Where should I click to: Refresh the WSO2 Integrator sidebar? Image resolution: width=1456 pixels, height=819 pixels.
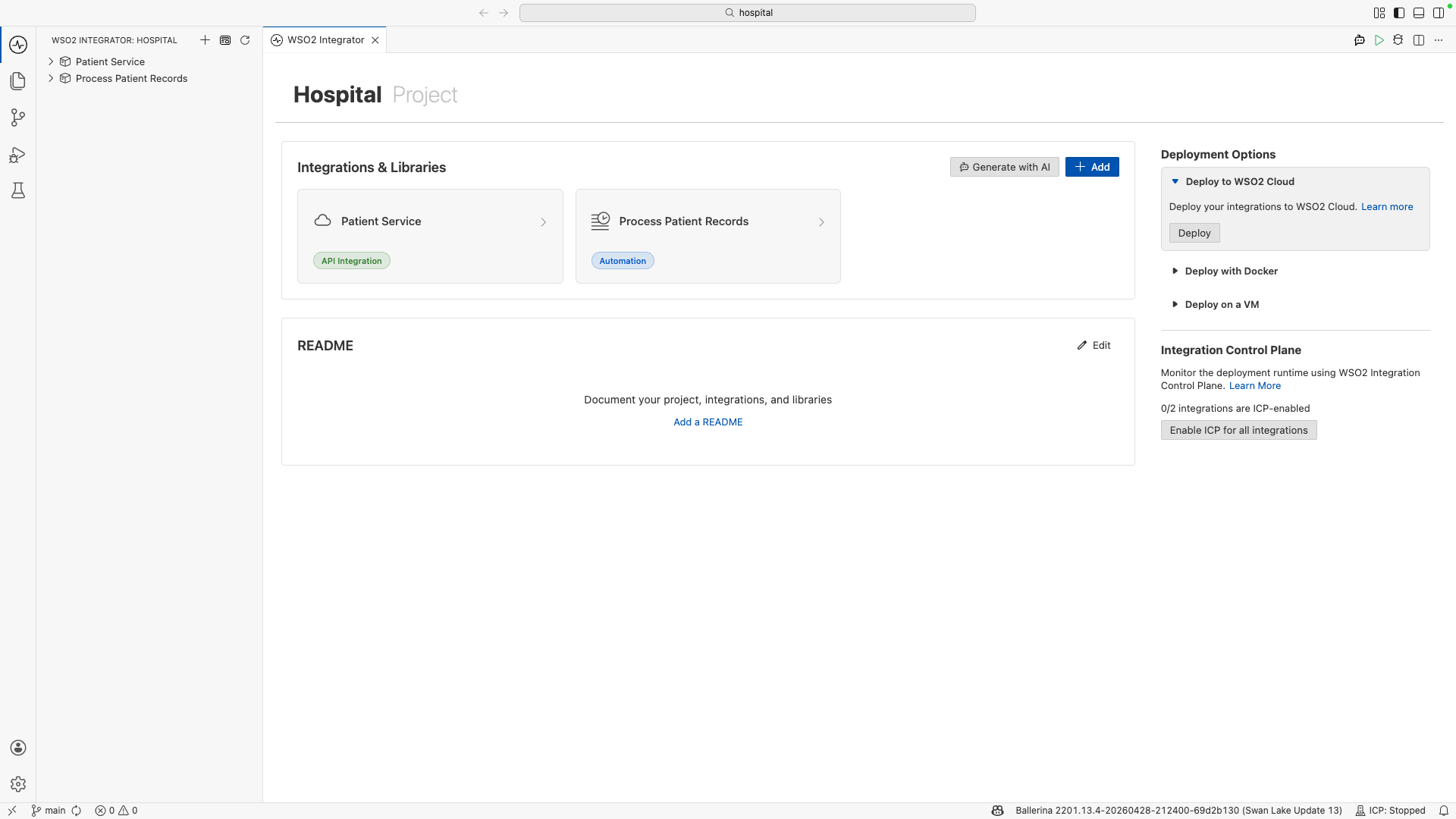(x=245, y=40)
